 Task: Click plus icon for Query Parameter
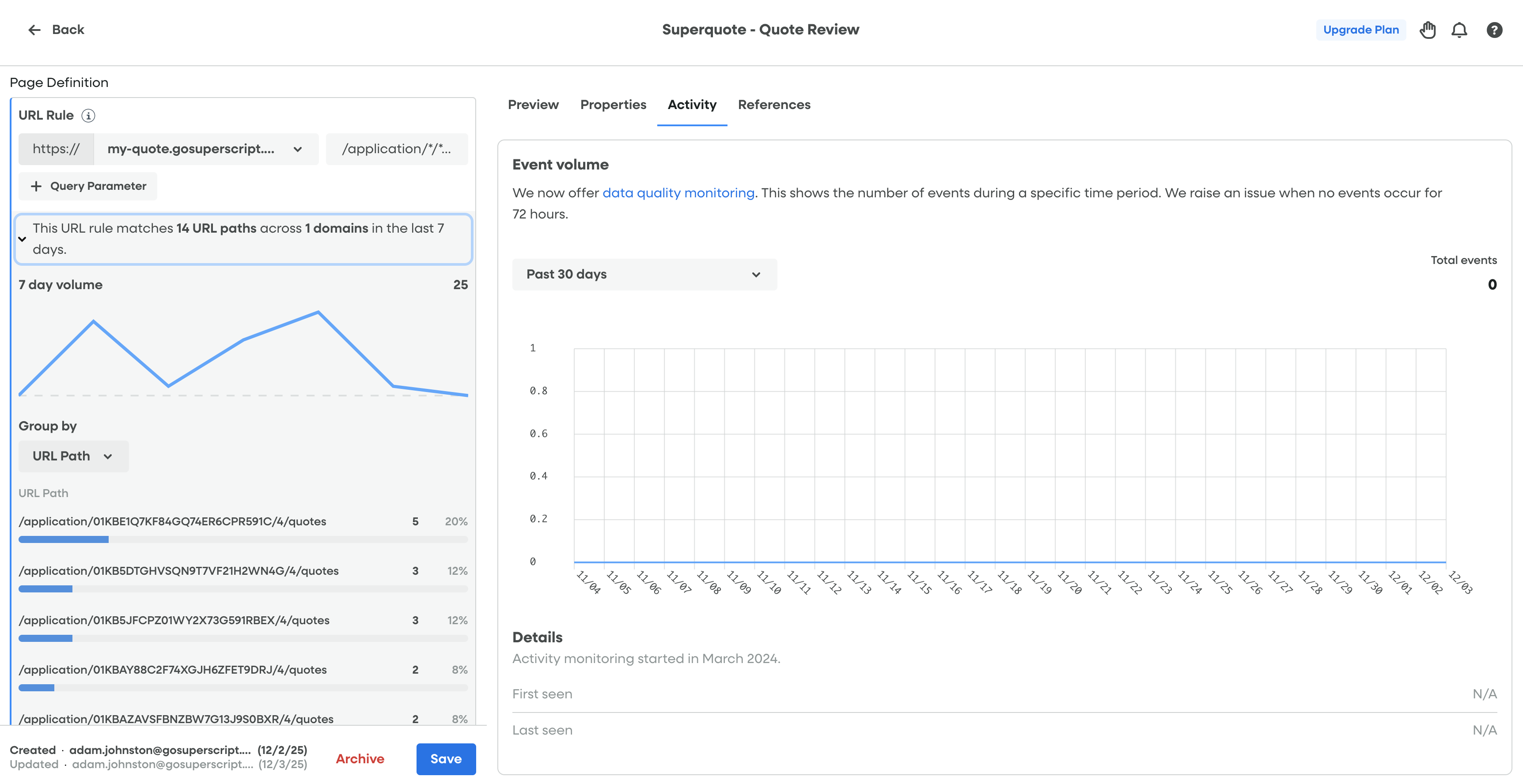pos(36,186)
